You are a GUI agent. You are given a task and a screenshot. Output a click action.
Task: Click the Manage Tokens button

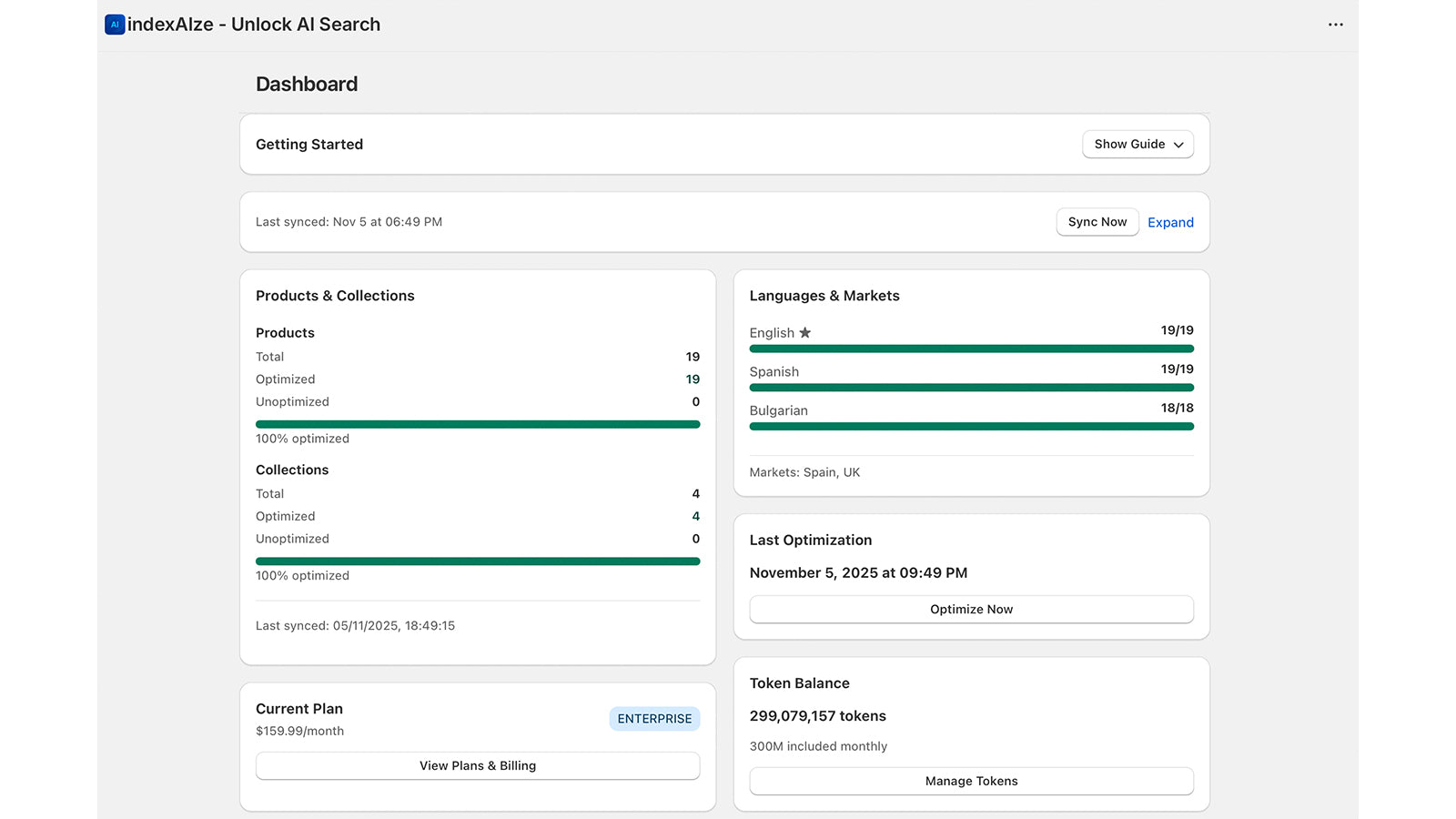click(971, 782)
